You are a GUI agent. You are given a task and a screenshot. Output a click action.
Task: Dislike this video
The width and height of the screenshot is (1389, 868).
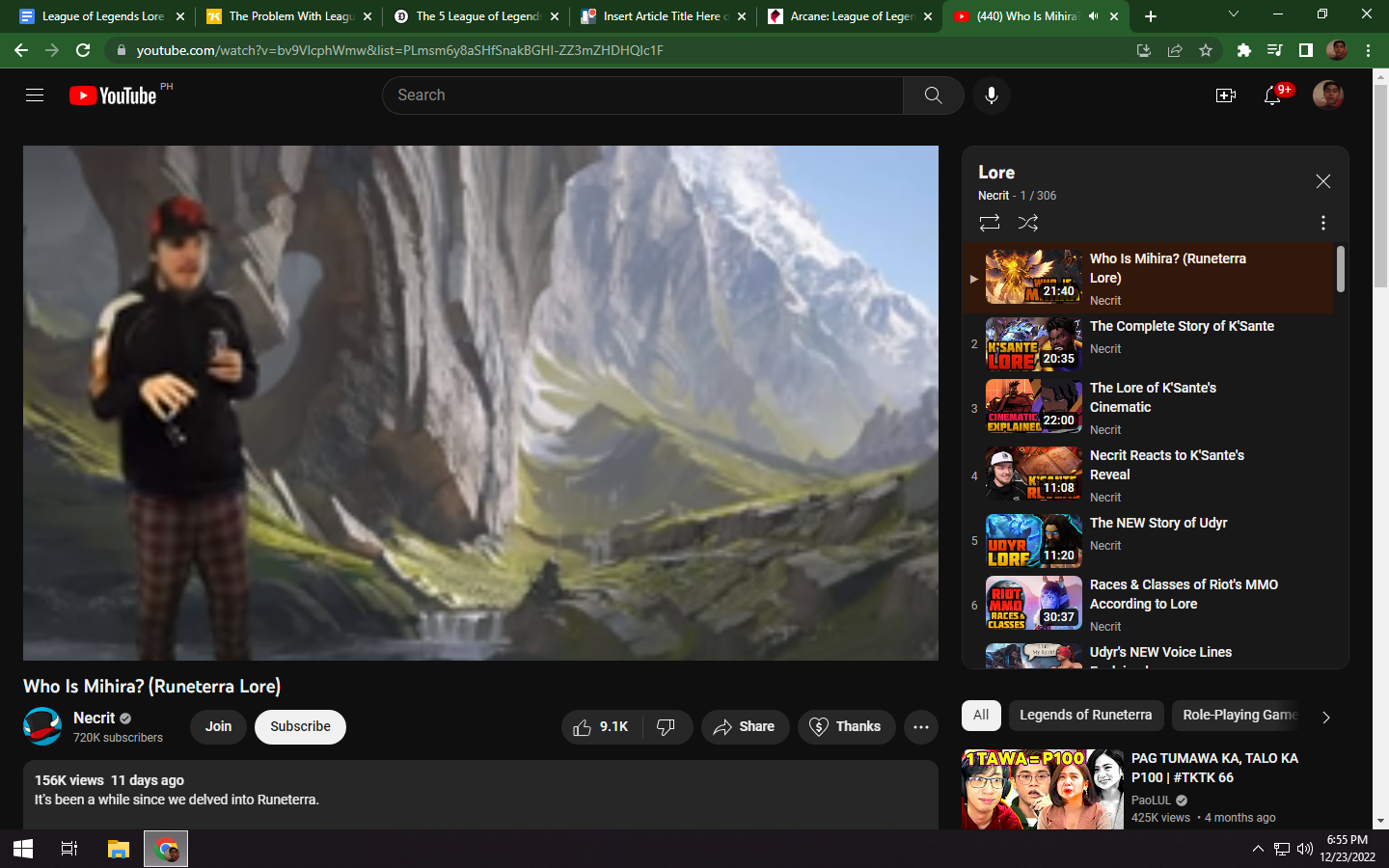[667, 727]
